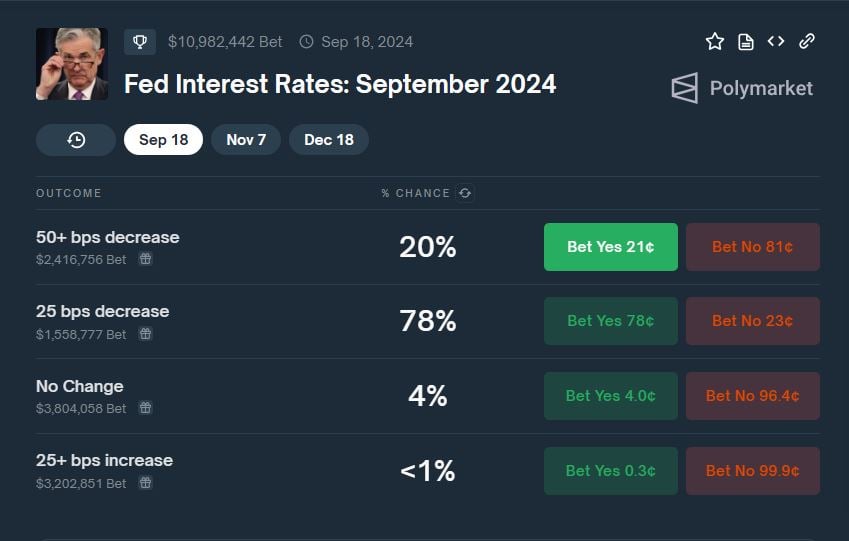Screen dimensions: 849x541
Task: Click Bet Yes 0.3¢ button
Action: click(611, 471)
